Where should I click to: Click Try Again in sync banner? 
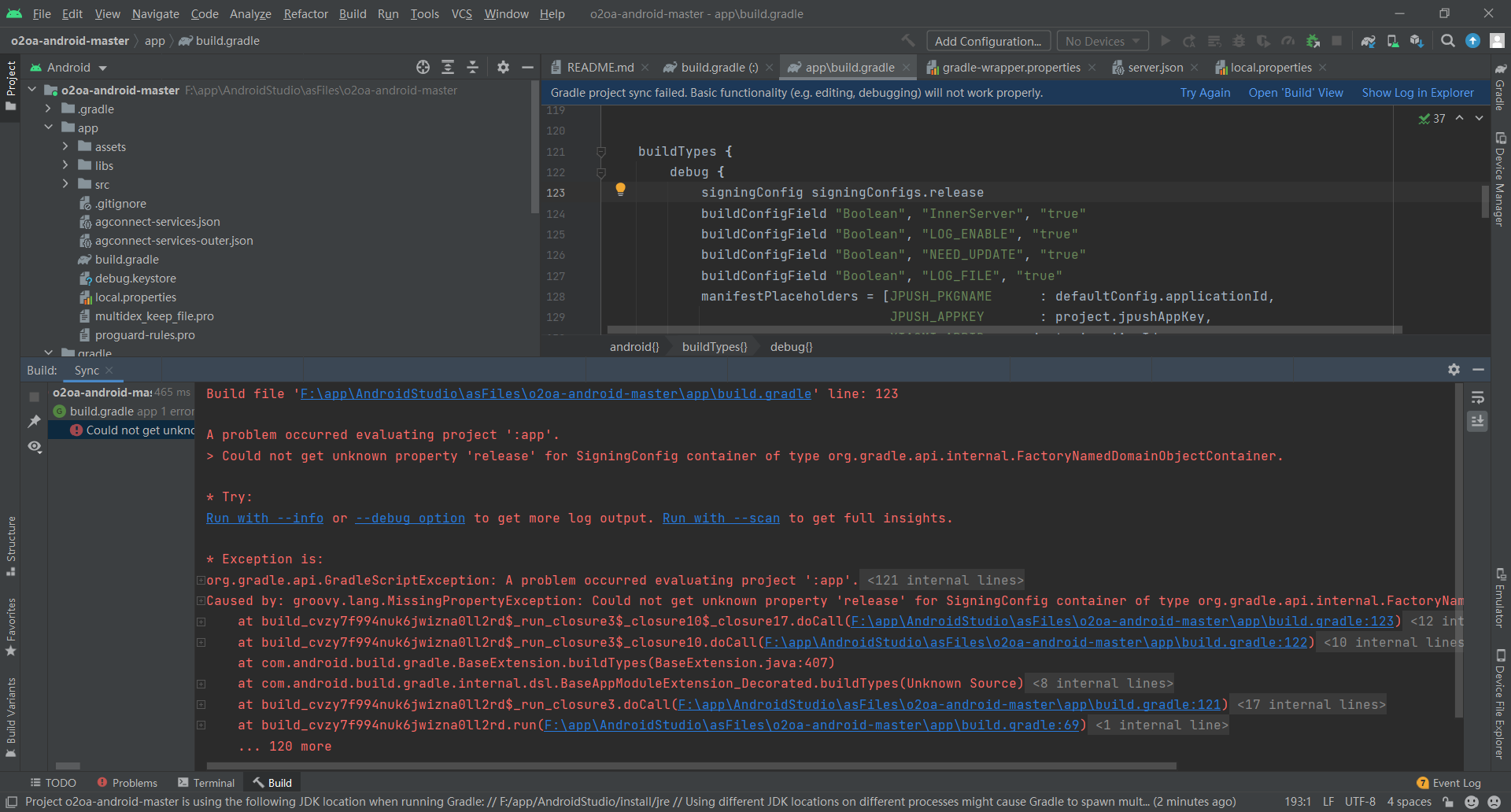[1205, 93]
